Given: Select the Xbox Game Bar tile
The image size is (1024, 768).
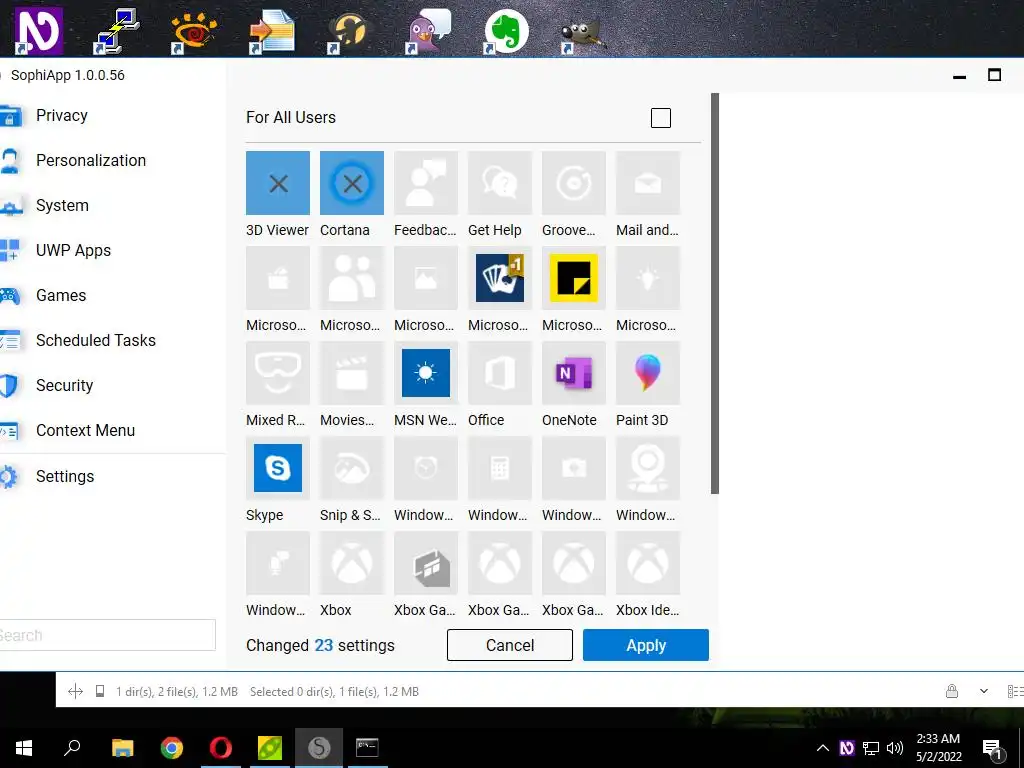Looking at the screenshot, I should (x=426, y=563).
